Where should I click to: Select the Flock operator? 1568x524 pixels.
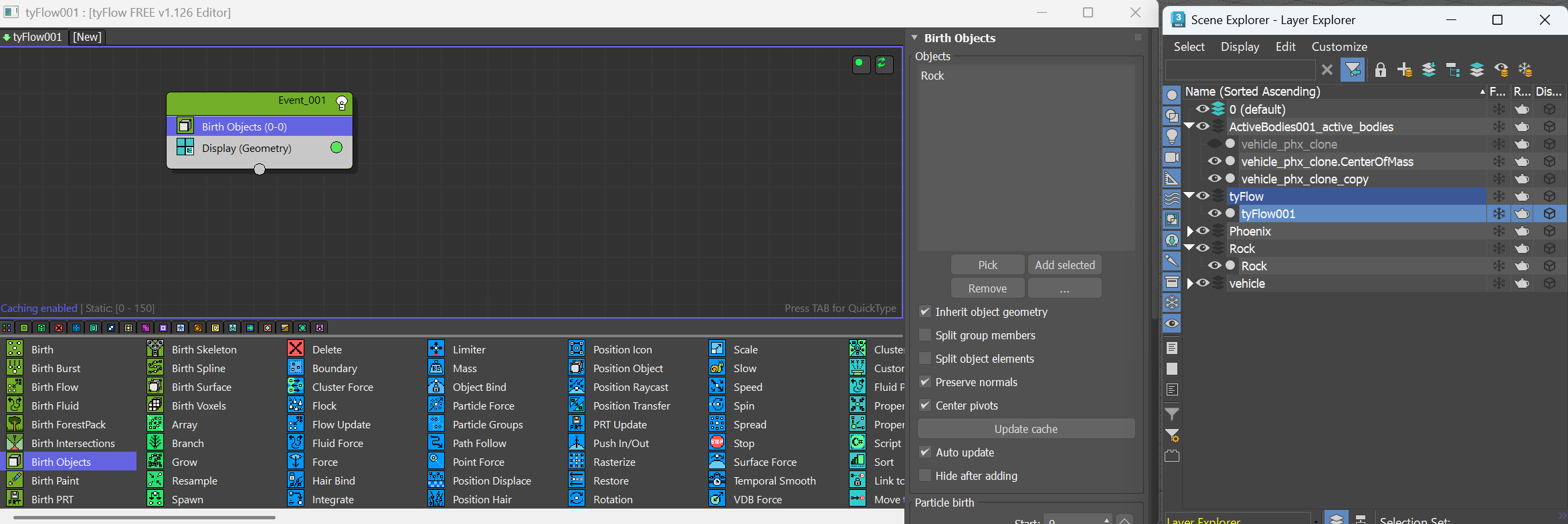click(x=324, y=406)
